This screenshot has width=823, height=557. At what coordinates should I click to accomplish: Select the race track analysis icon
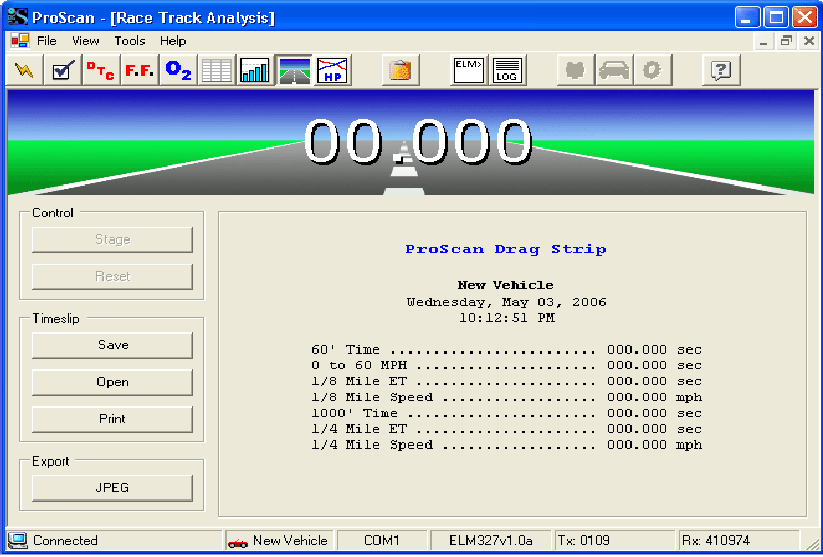293,71
